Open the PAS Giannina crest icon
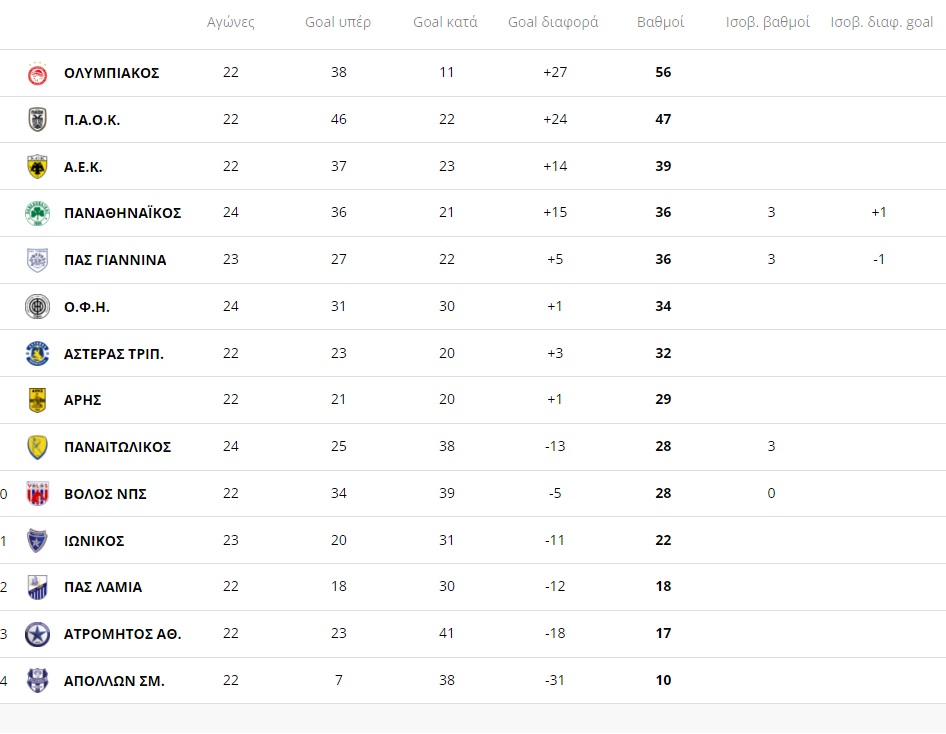Viewport: 946px width, 734px height. coord(37,260)
